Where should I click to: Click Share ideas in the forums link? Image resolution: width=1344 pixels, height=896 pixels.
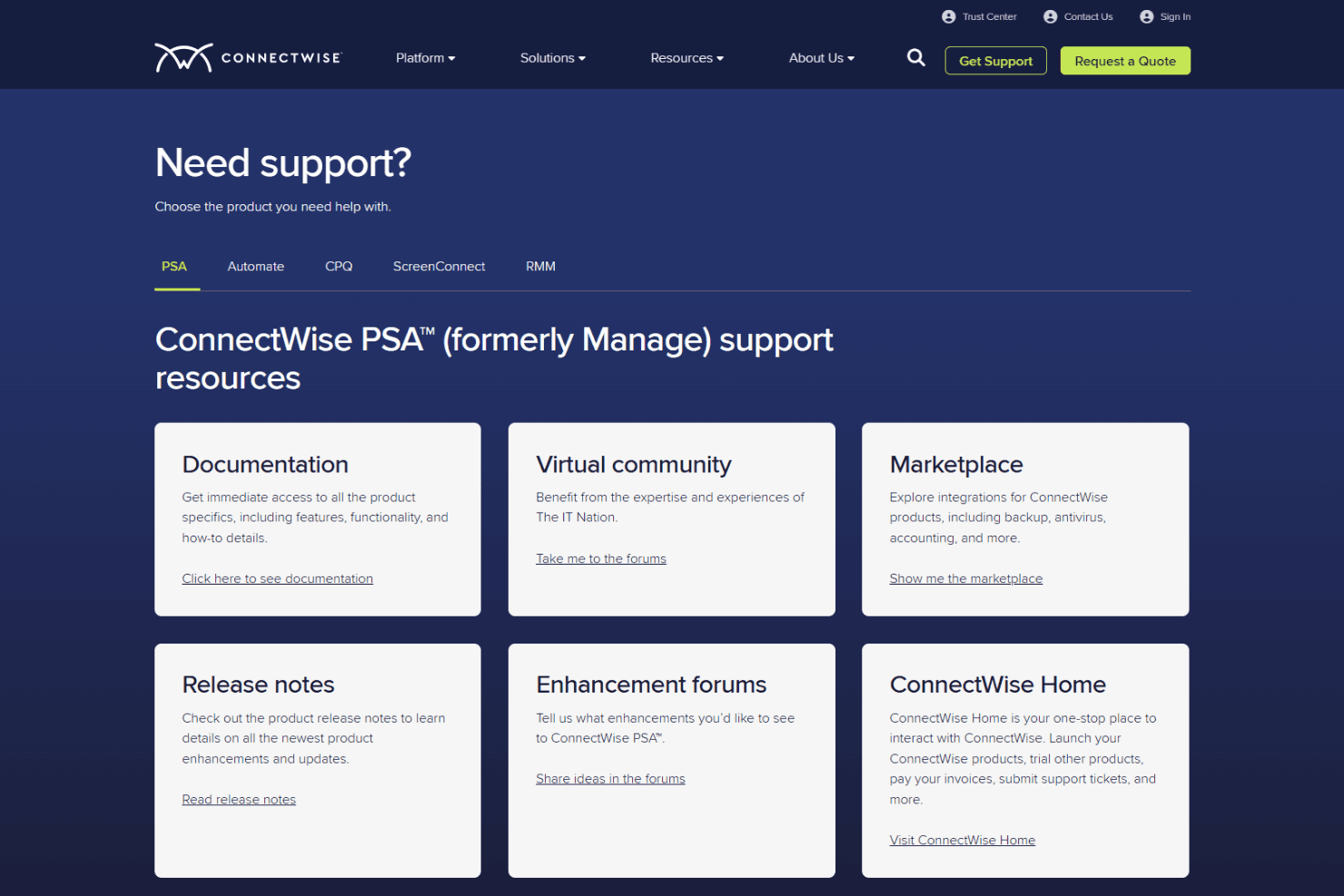[610, 779]
